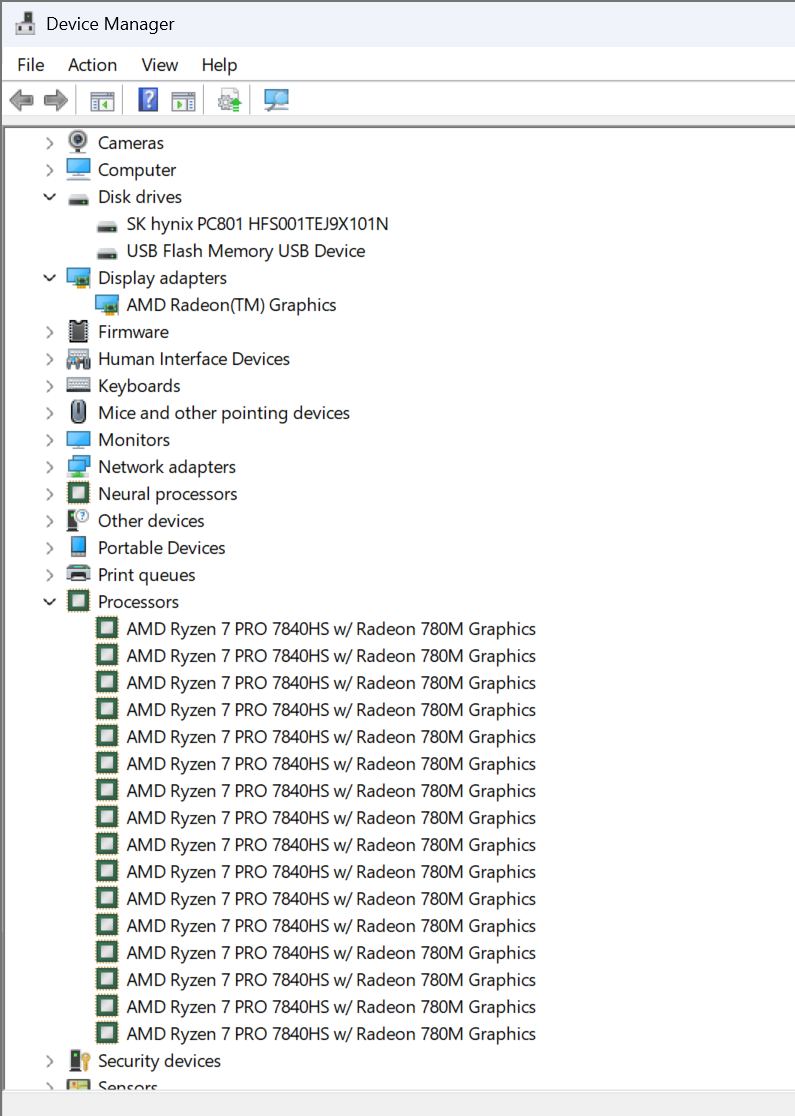Click the Forward arrow toolbar button
The width and height of the screenshot is (795, 1116).
(56, 100)
